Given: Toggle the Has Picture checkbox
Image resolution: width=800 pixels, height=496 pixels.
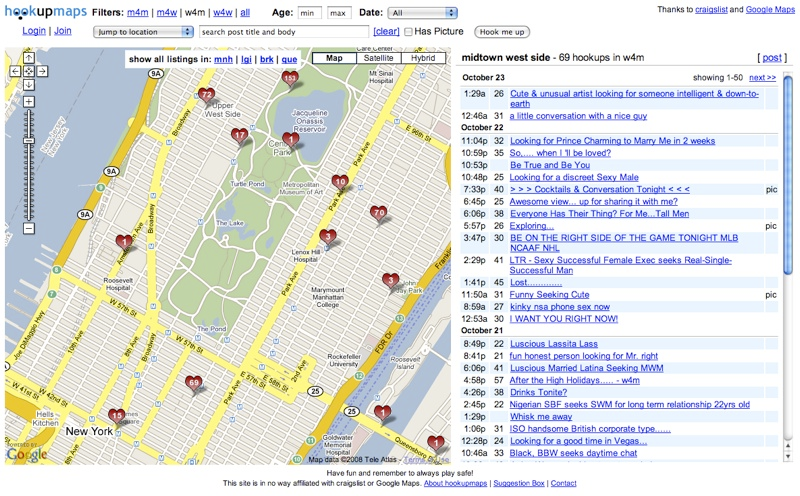Looking at the screenshot, I should pos(408,32).
